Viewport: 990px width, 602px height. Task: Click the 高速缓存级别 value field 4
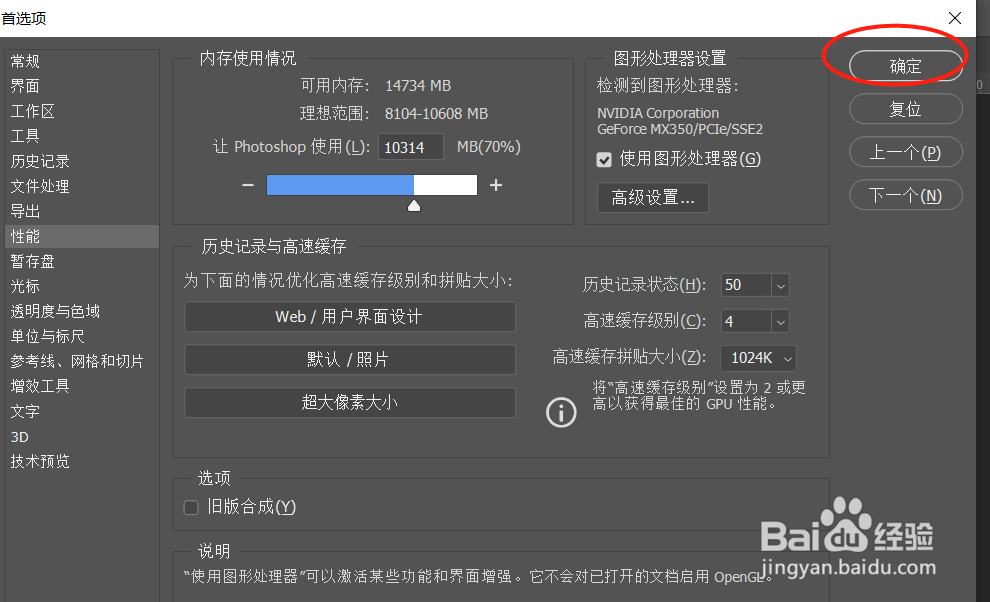point(746,322)
